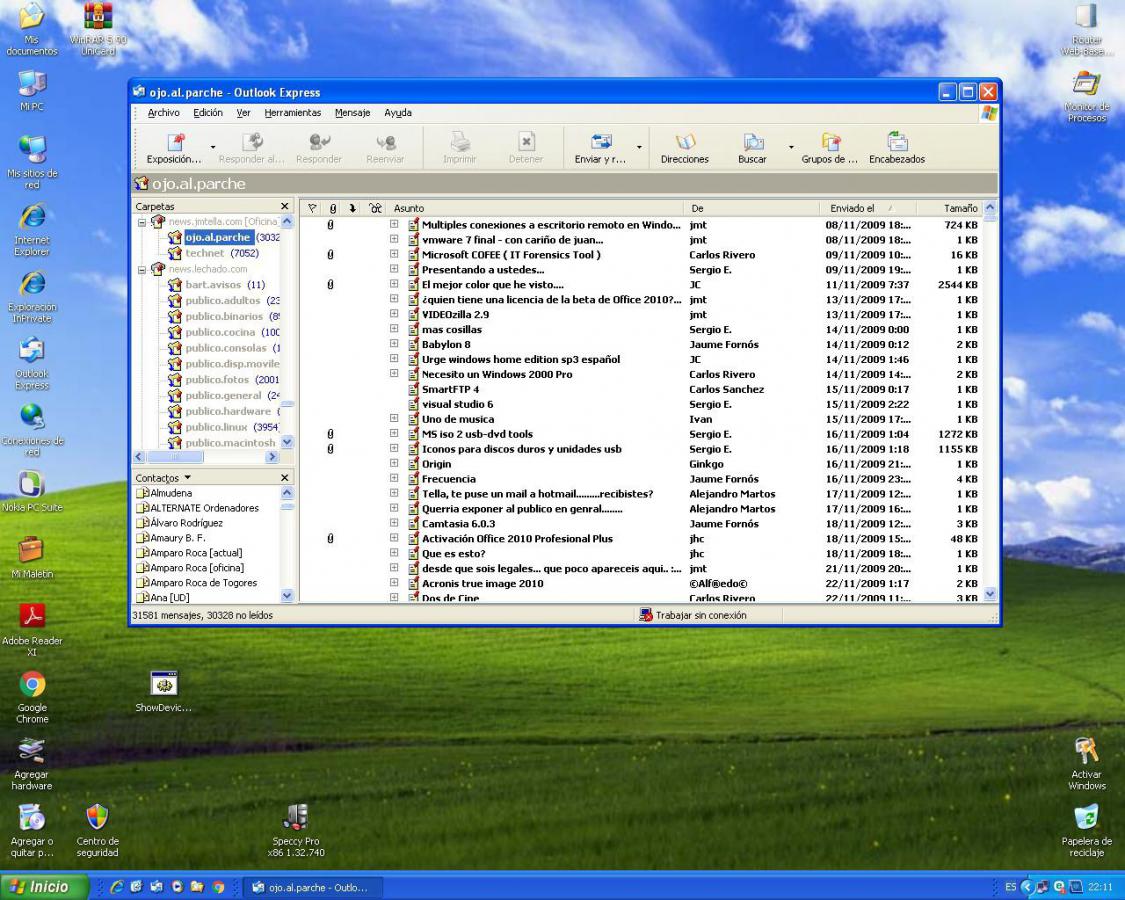The image size is (1125, 900).
Task: Click the Enviar y recibir toolbar icon
Action: (x=601, y=142)
